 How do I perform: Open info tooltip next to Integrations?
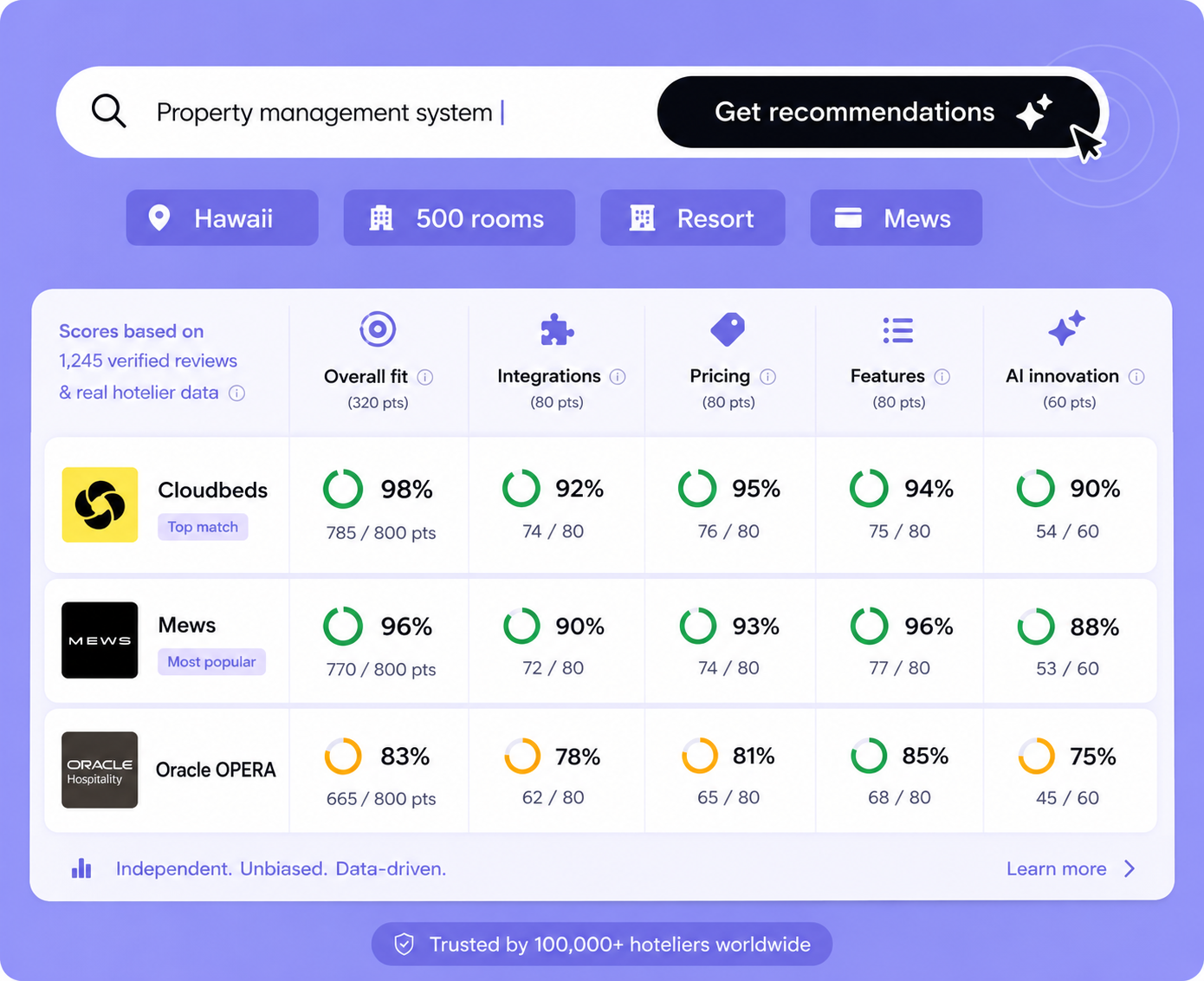pos(618,377)
